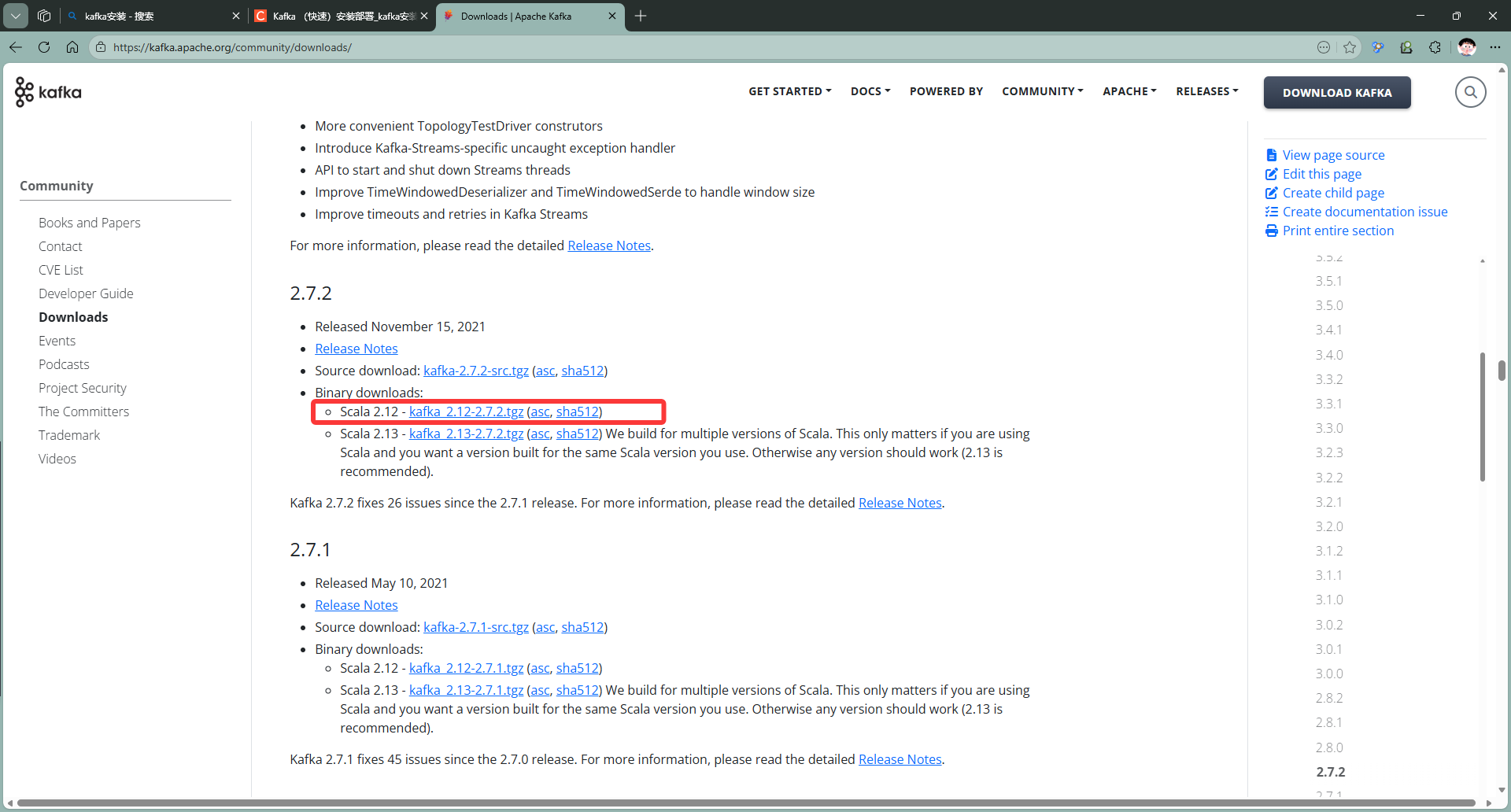Jump to version 3.0.0 in contents

(1328, 674)
